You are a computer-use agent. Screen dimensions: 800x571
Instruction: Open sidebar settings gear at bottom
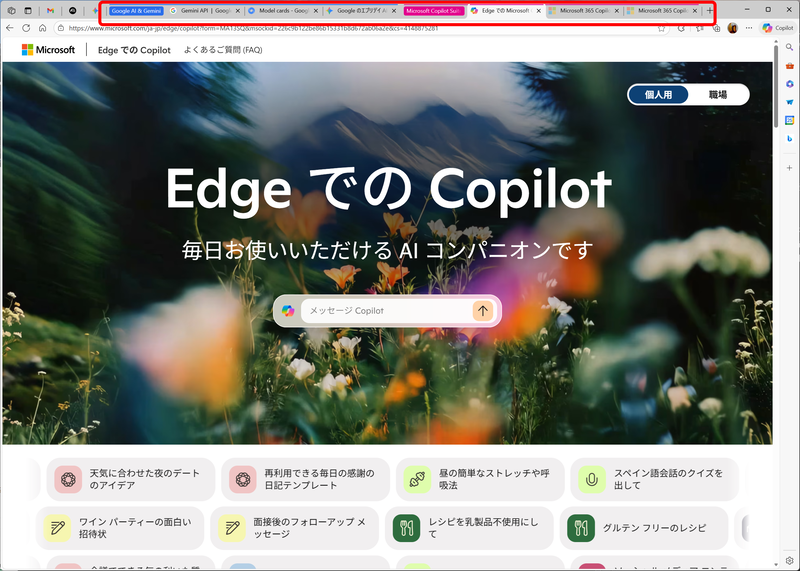pyautogui.click(x=789, y=561)
